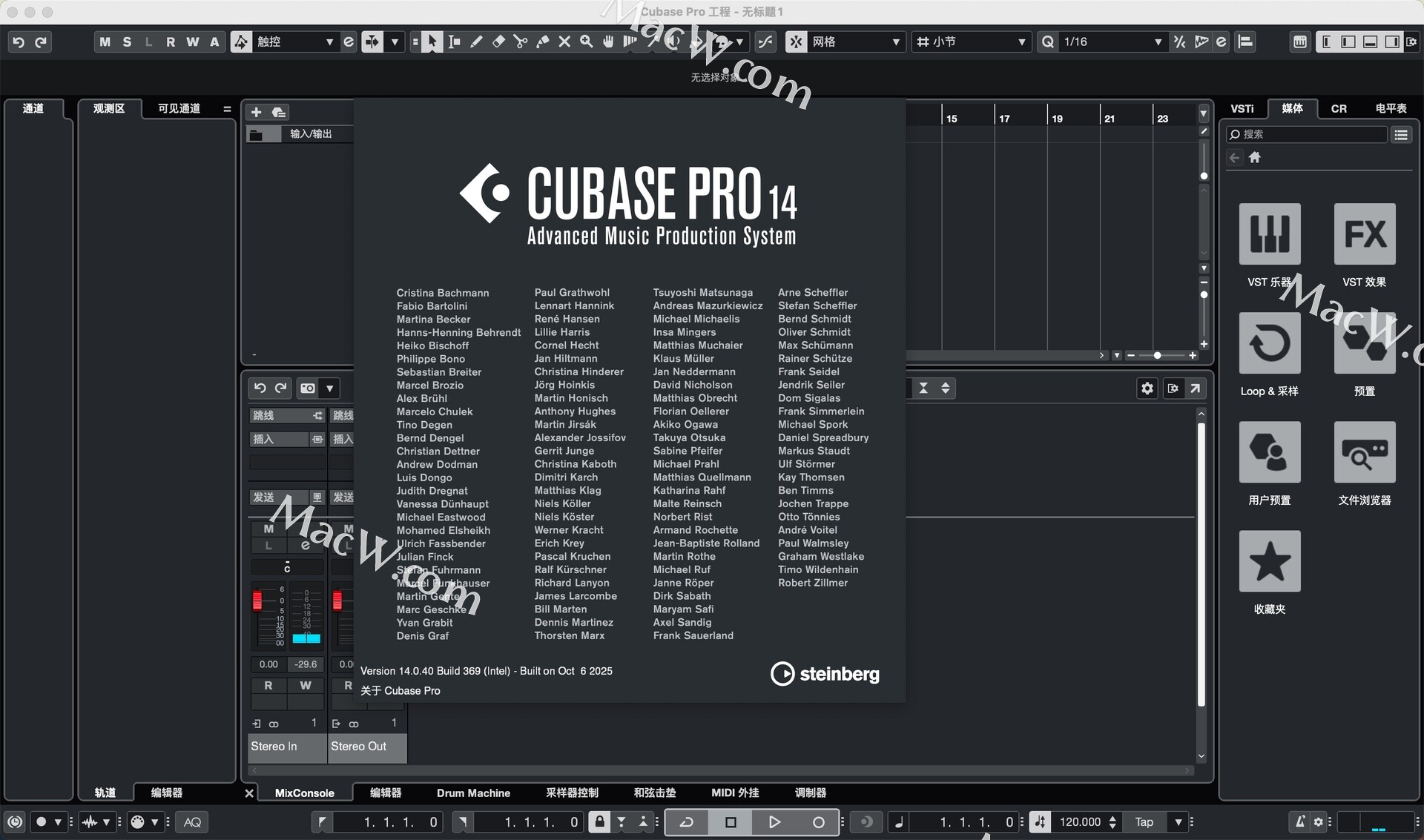Screen dimensions: 1424x840
Task: Select the Eraser tool in toolbar
Action: (x=498, y=42)
